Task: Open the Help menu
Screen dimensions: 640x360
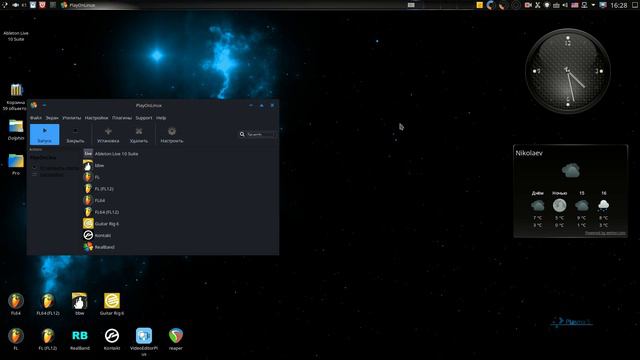Action: click(161, 118)
